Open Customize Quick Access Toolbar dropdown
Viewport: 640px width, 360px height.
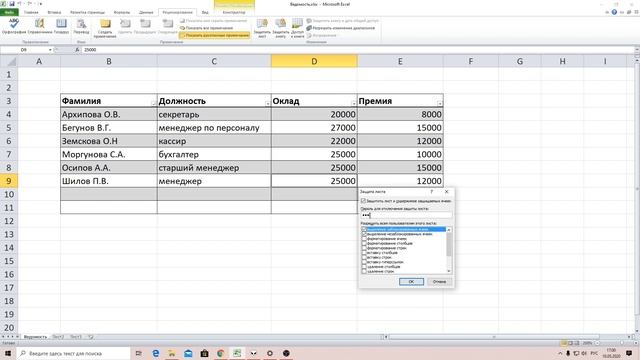(40, 4)
